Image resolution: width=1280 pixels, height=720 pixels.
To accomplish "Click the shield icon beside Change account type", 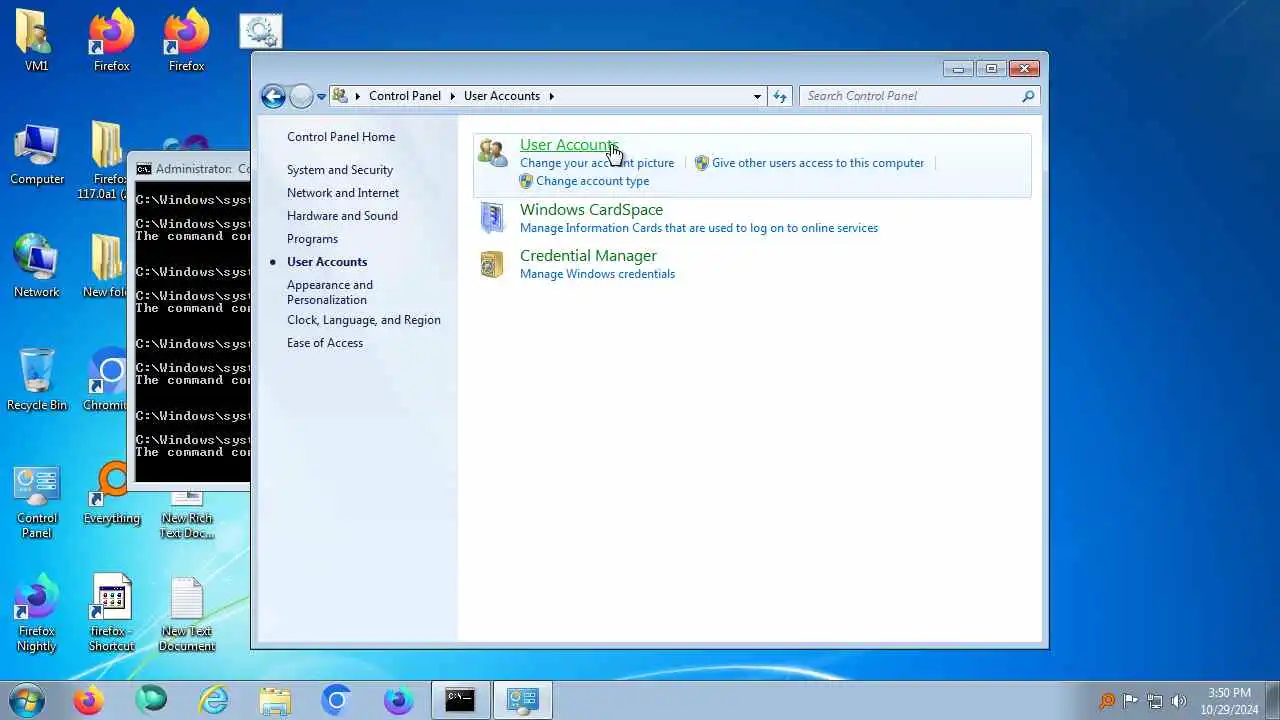I will [x=526, y=181].
